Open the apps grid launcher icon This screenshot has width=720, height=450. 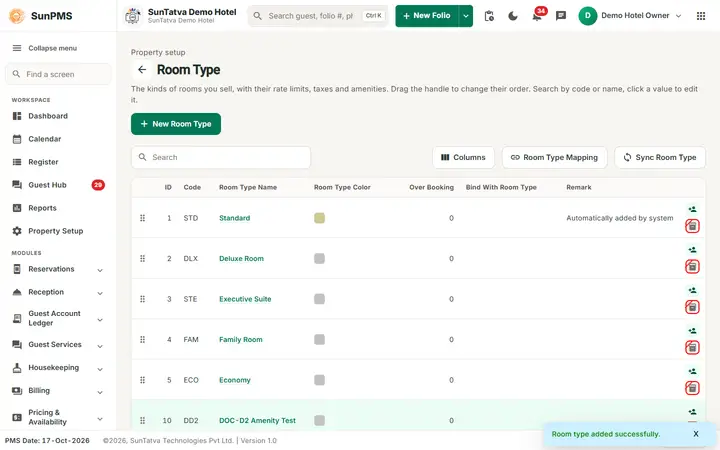[x=701, y=16]
